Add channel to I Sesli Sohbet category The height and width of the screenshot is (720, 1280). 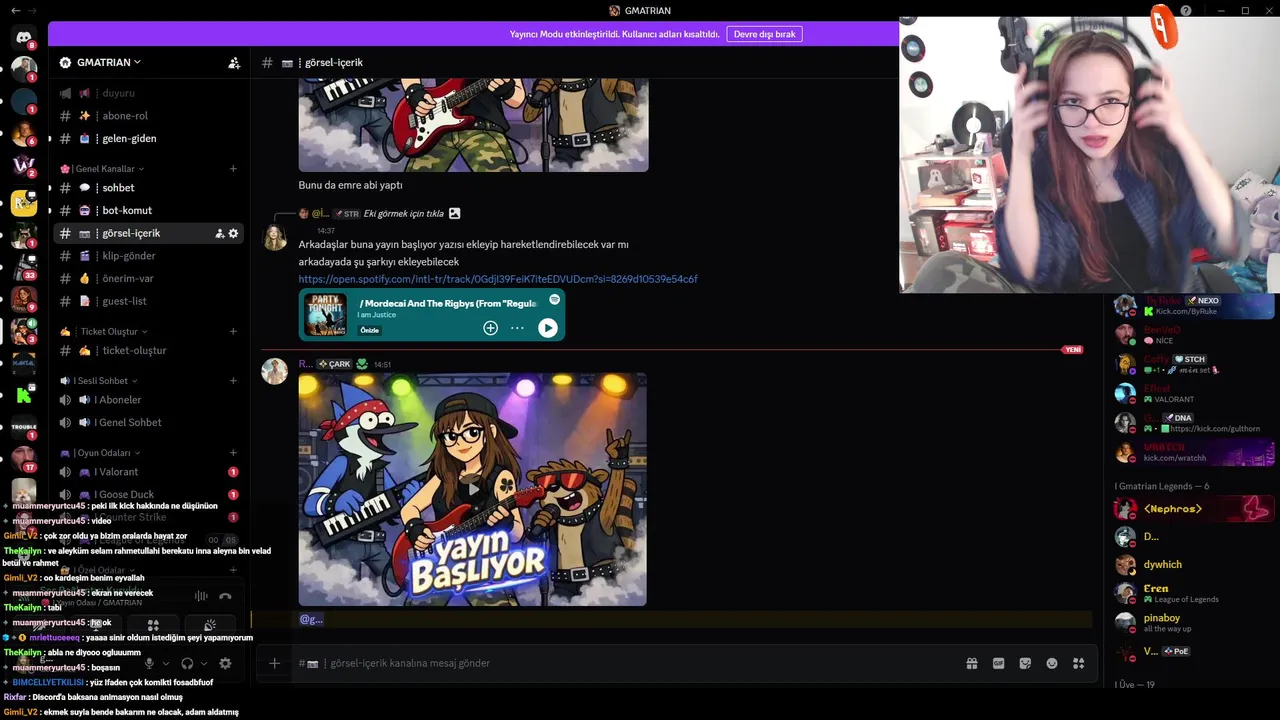[x=233, y=380]
